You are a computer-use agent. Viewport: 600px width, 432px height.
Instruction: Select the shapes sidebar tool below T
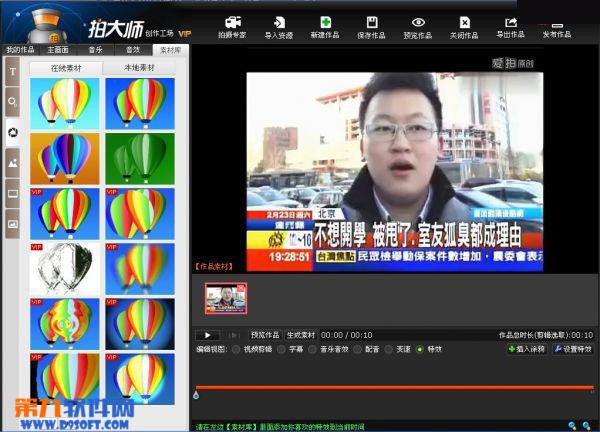tap(13, 102)
